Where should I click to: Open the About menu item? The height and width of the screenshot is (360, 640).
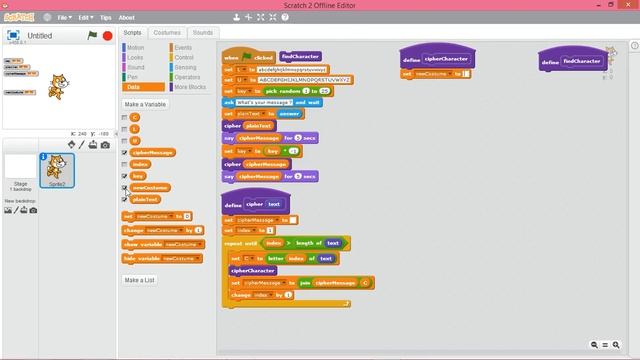pos(127,18)
